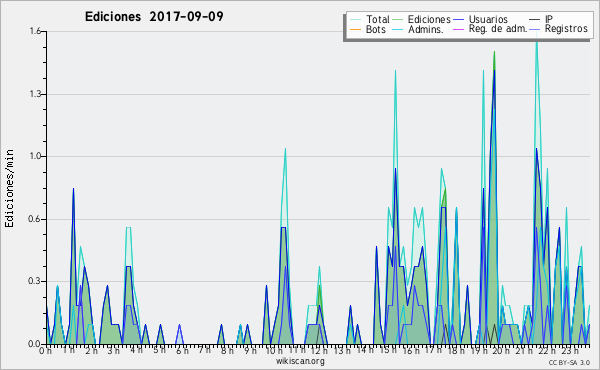Click the Total legend color line

coord(355,20)
